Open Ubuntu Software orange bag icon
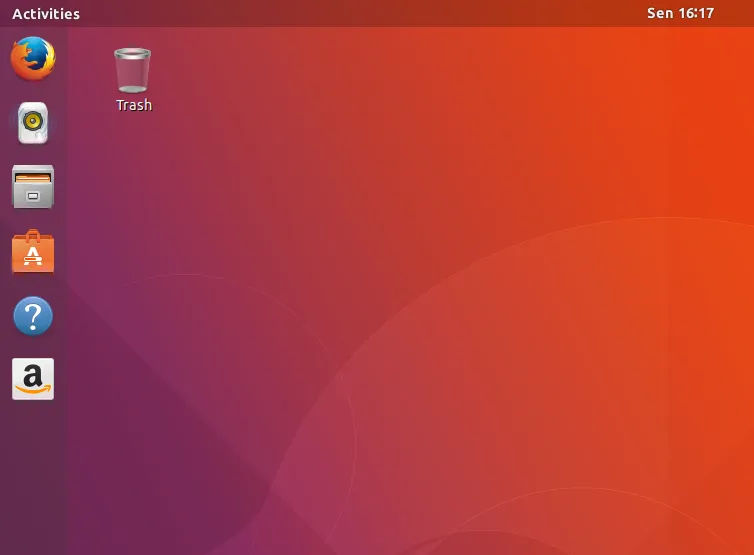 33,252
